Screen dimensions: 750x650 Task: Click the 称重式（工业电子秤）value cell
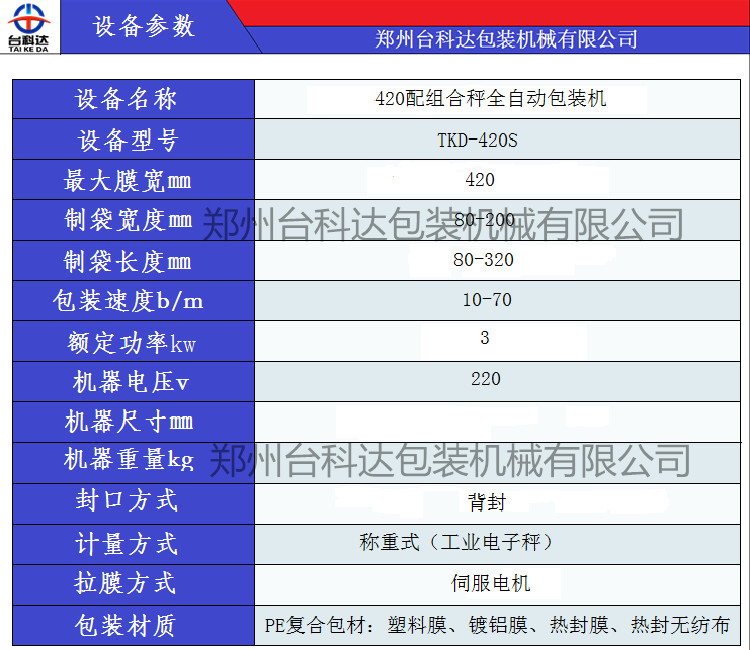[456, 543]
